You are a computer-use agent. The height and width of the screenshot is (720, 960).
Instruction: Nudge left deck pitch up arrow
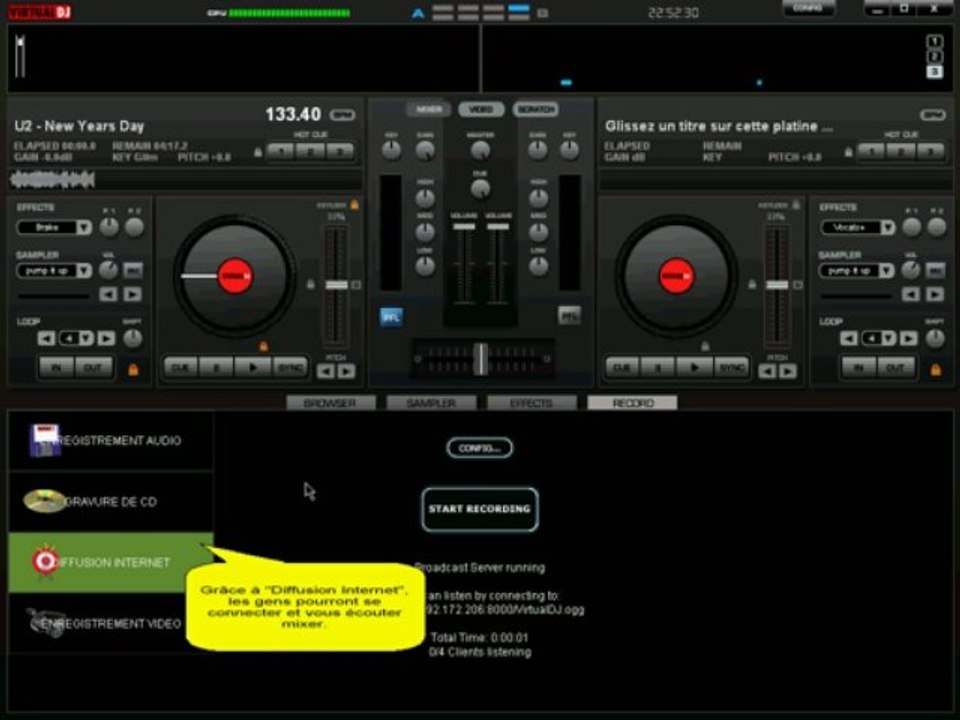coord(347,371)
